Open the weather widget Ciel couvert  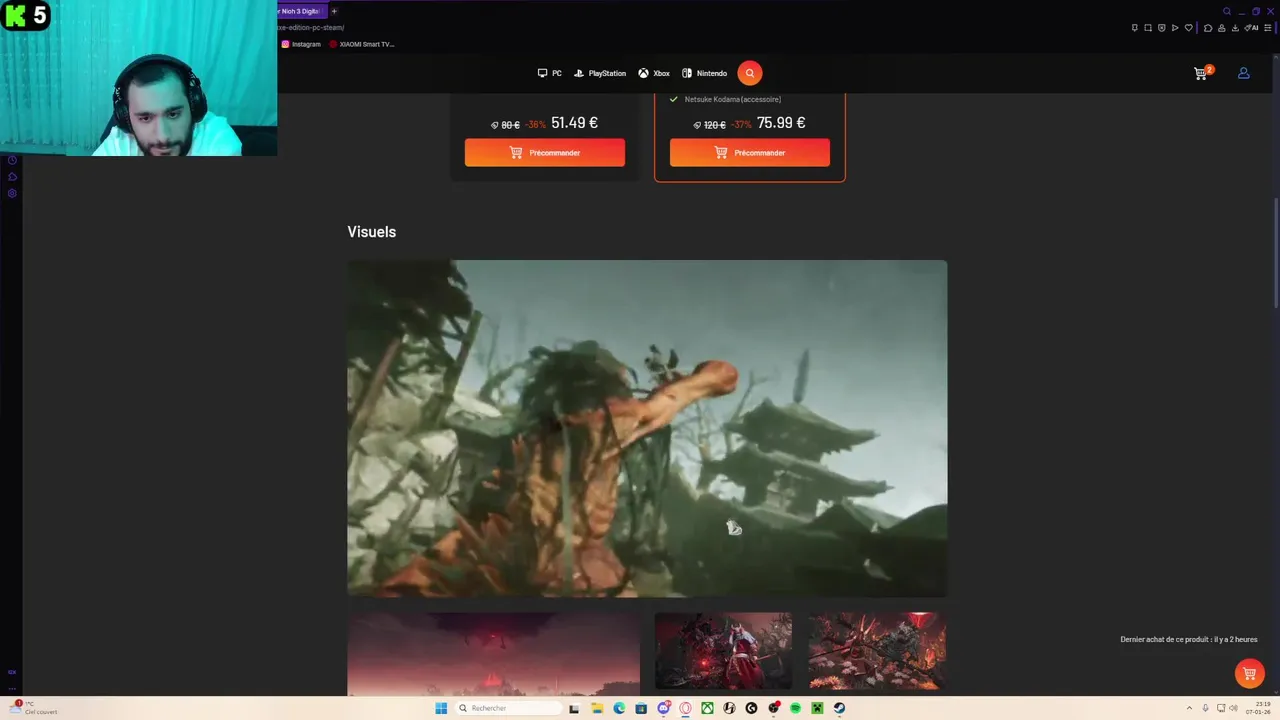click(x=33, y=708)
